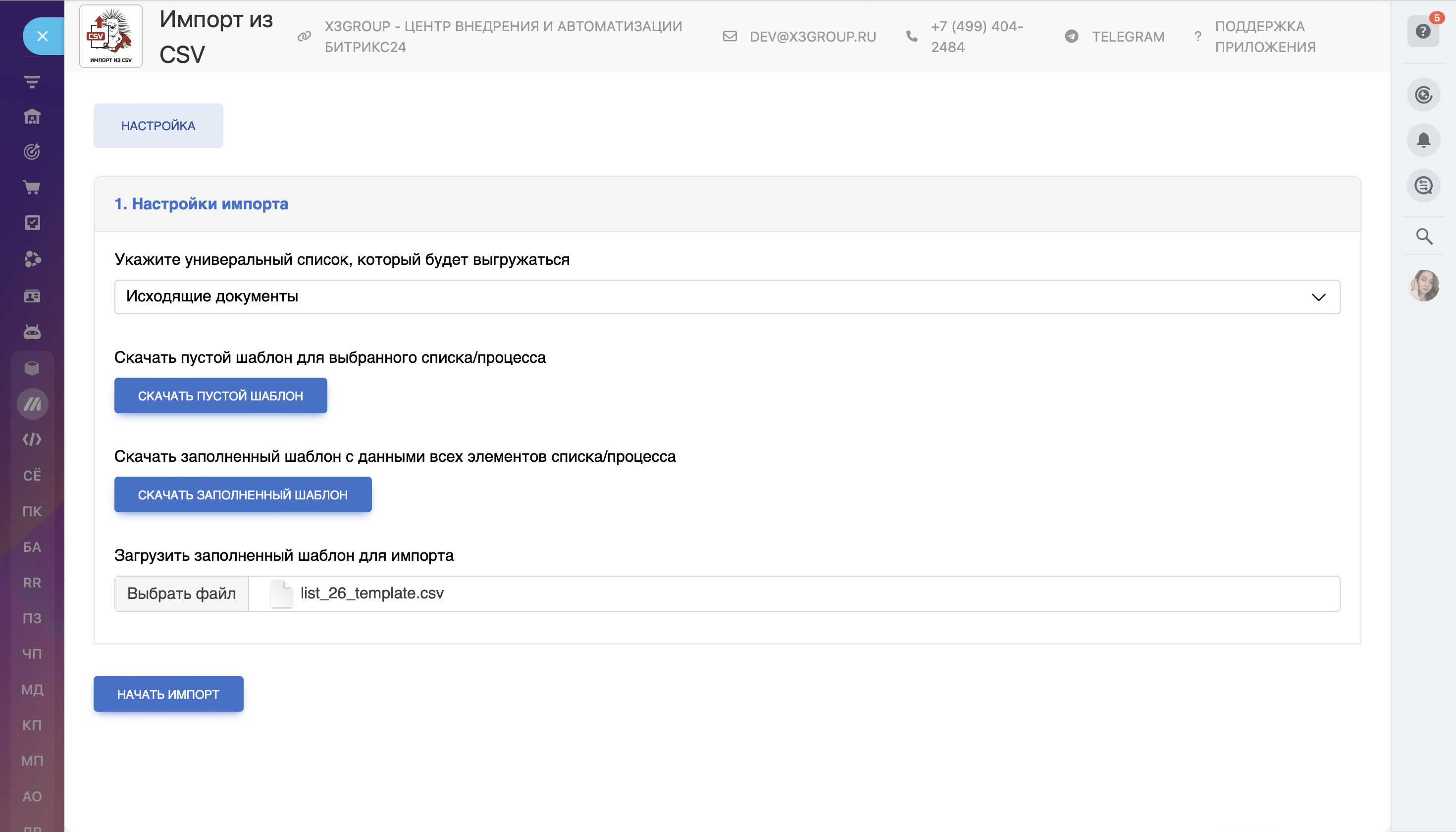
Task: Click the chat messages icon in right panel
Action: pyautogui.click(x=1423, y=186)
